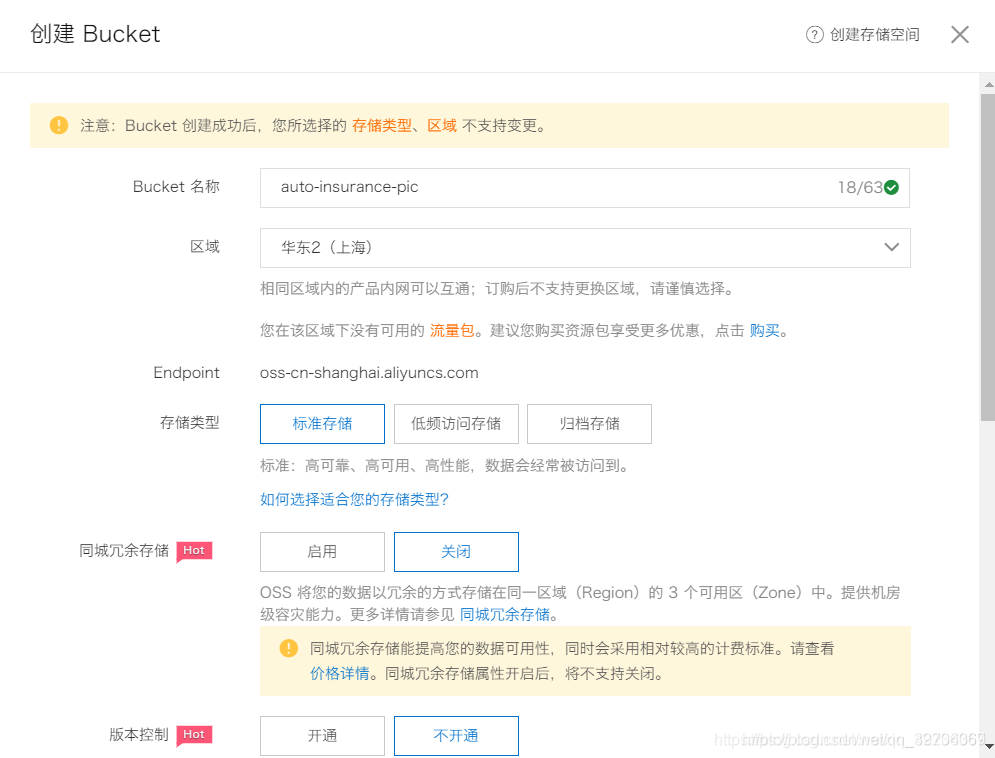The height and width of the screenshot is (758, 995).
Task: Click the Bucket 名称 field label
Action: [176, 186]
